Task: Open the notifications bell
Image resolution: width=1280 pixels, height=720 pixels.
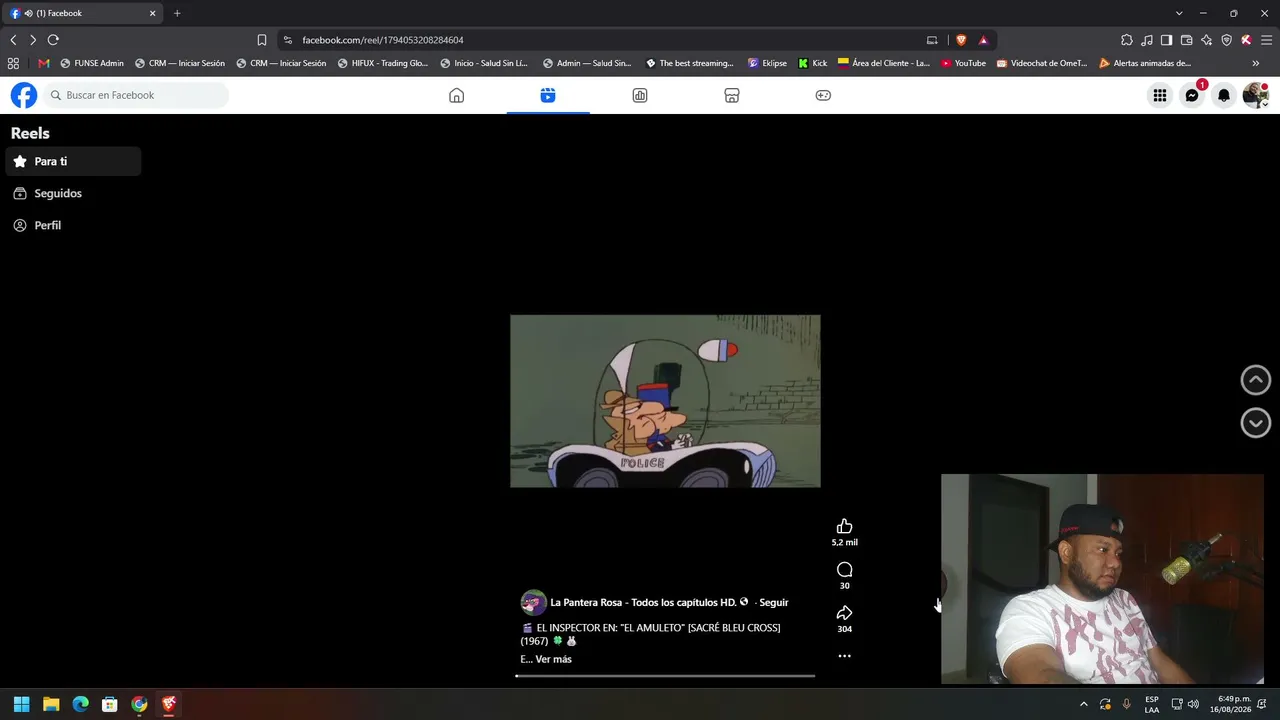Action: pos(1224,95)
